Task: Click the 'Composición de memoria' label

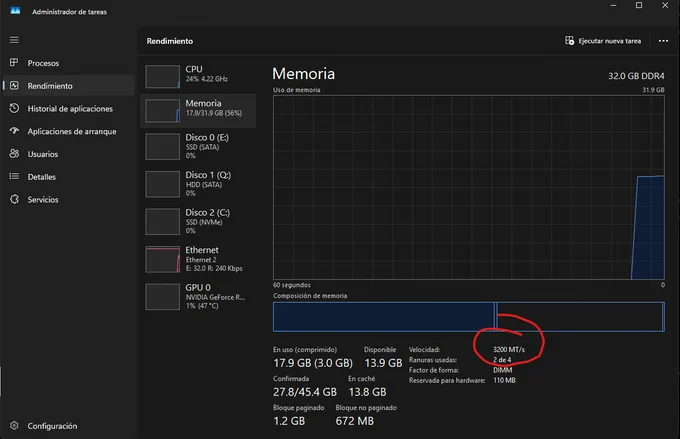Action: (x=310, y=296)
